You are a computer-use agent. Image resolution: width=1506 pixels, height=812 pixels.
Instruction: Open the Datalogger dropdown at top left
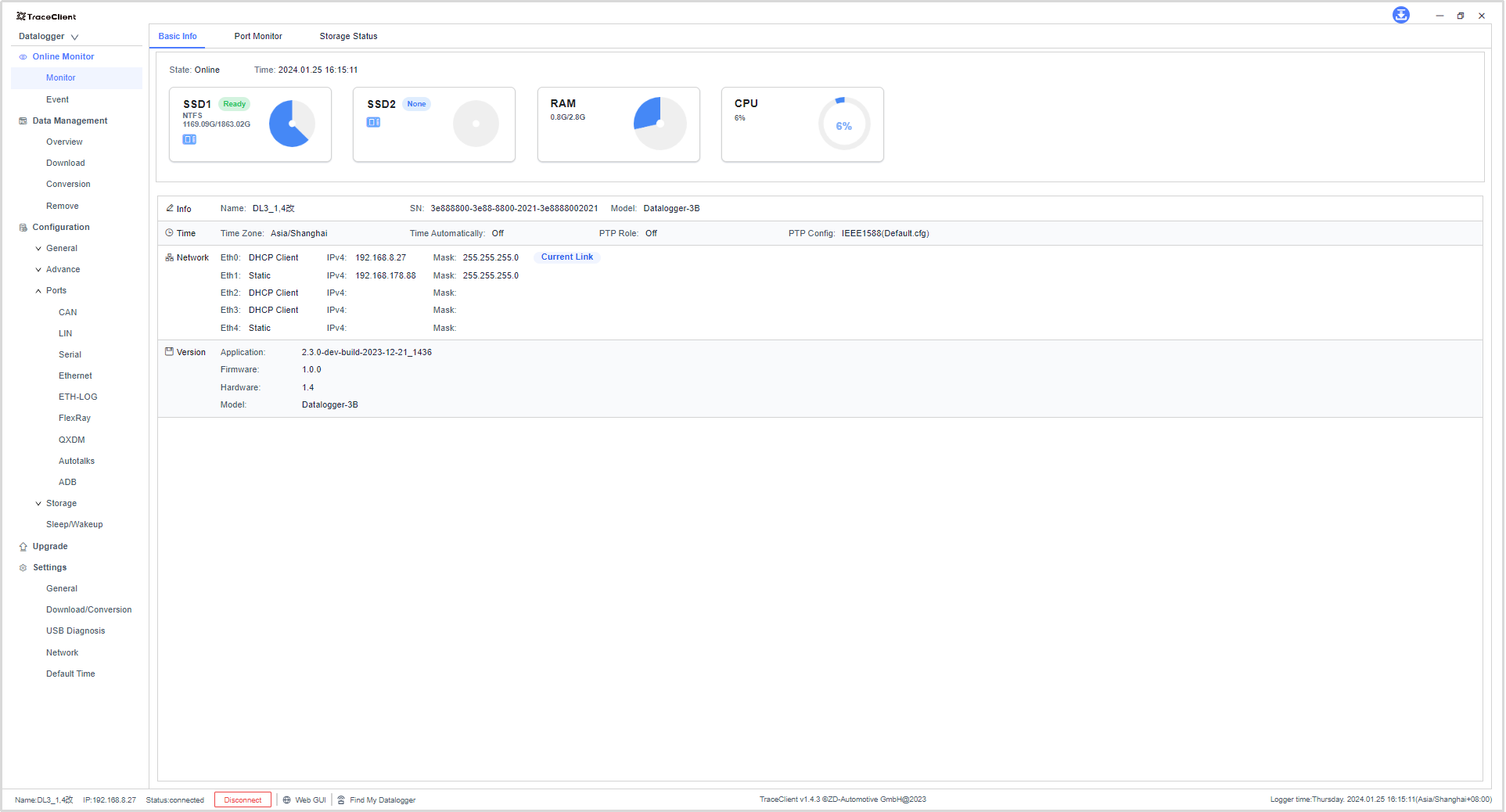point(49,37)
